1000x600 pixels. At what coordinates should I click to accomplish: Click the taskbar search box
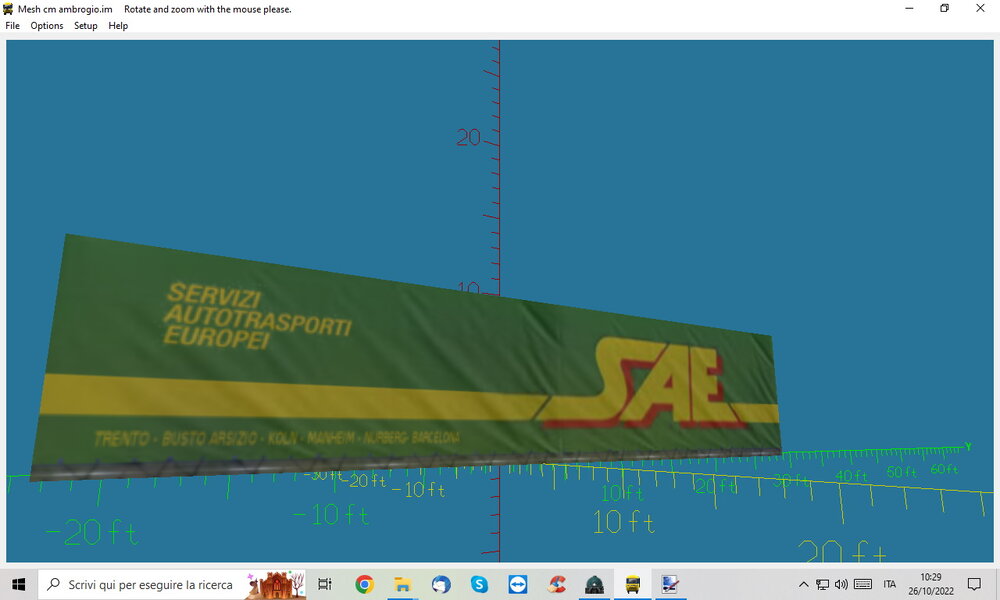point(172,584)
